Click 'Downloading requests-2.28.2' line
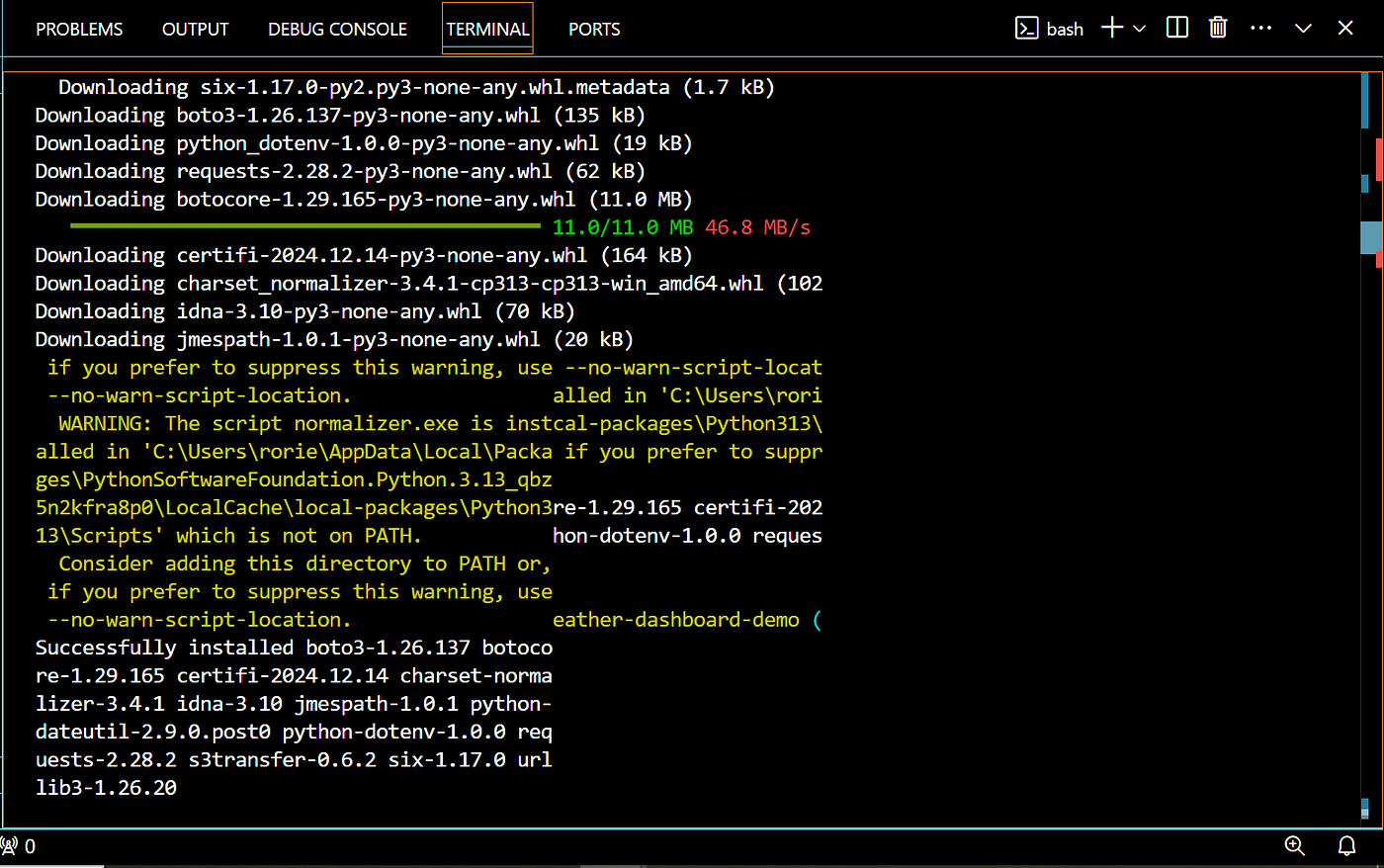This screenshot has width=1384, height=868. (x=340, y=171)
